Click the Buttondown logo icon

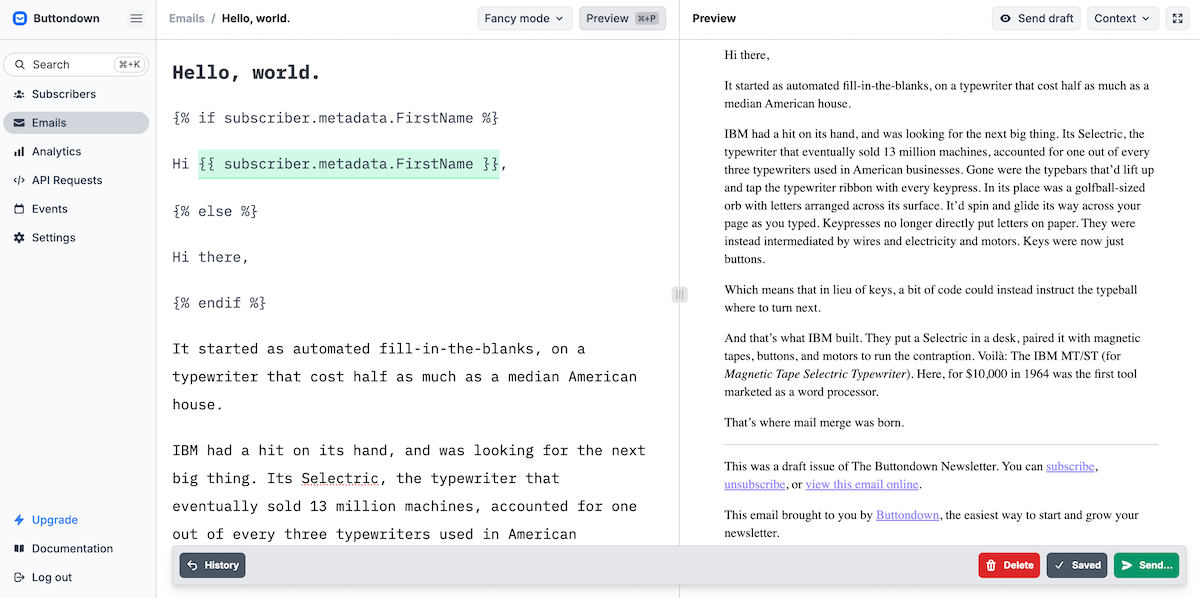pyautogui.click(x=20, y=18)
